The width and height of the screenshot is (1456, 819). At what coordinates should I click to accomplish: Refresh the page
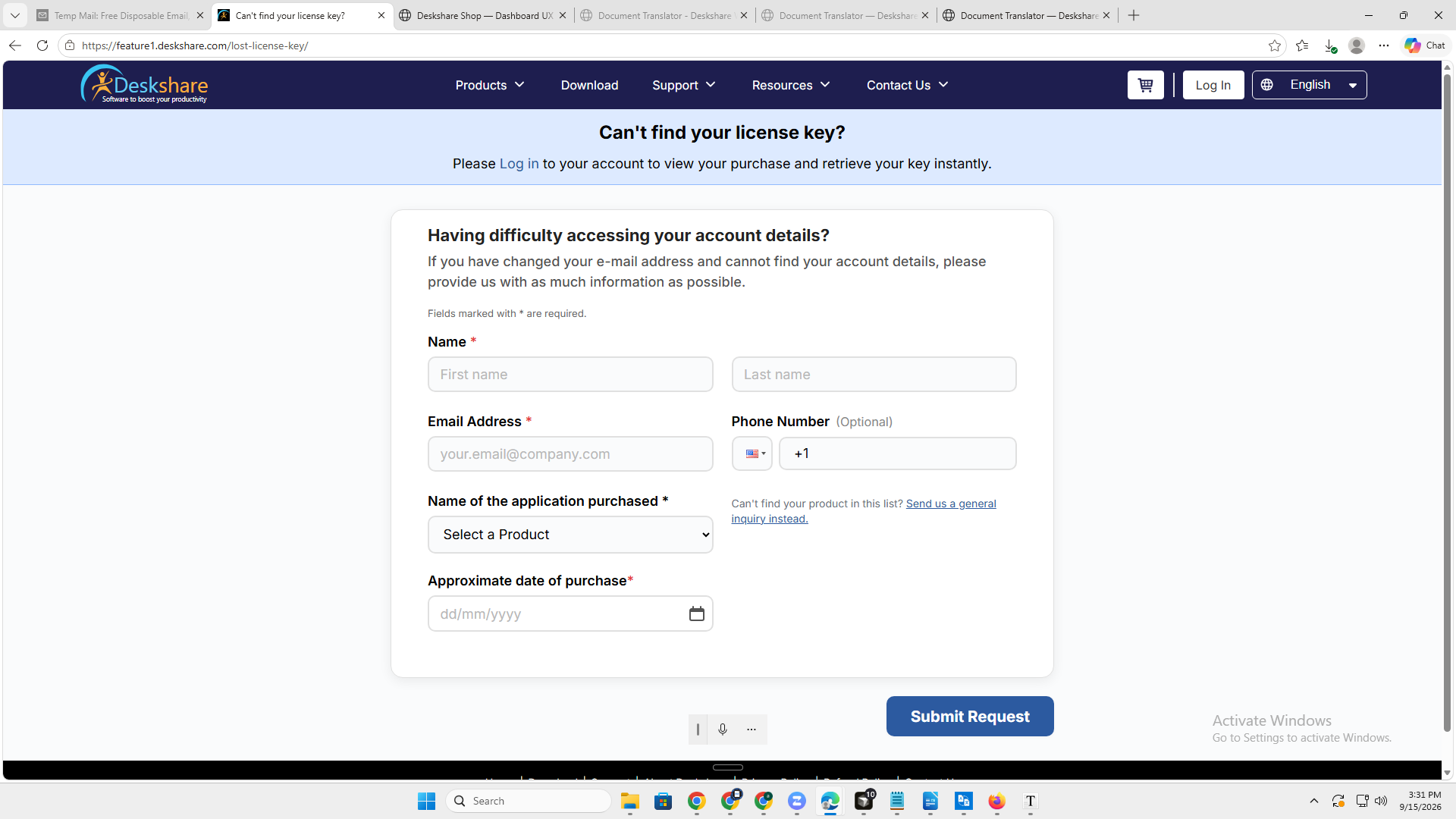tap(42, 45)
